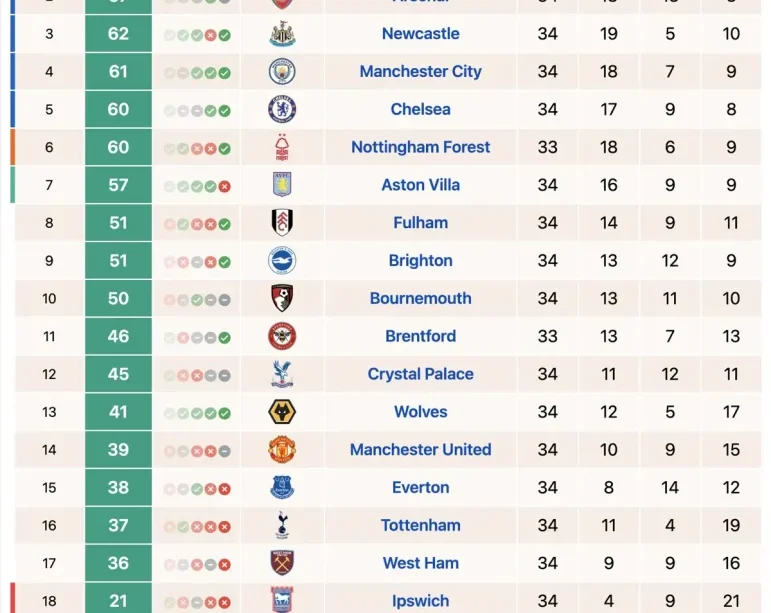
Task: Click the Manchester City club crest
Action: pyautogui.click(x=282, y=71)
